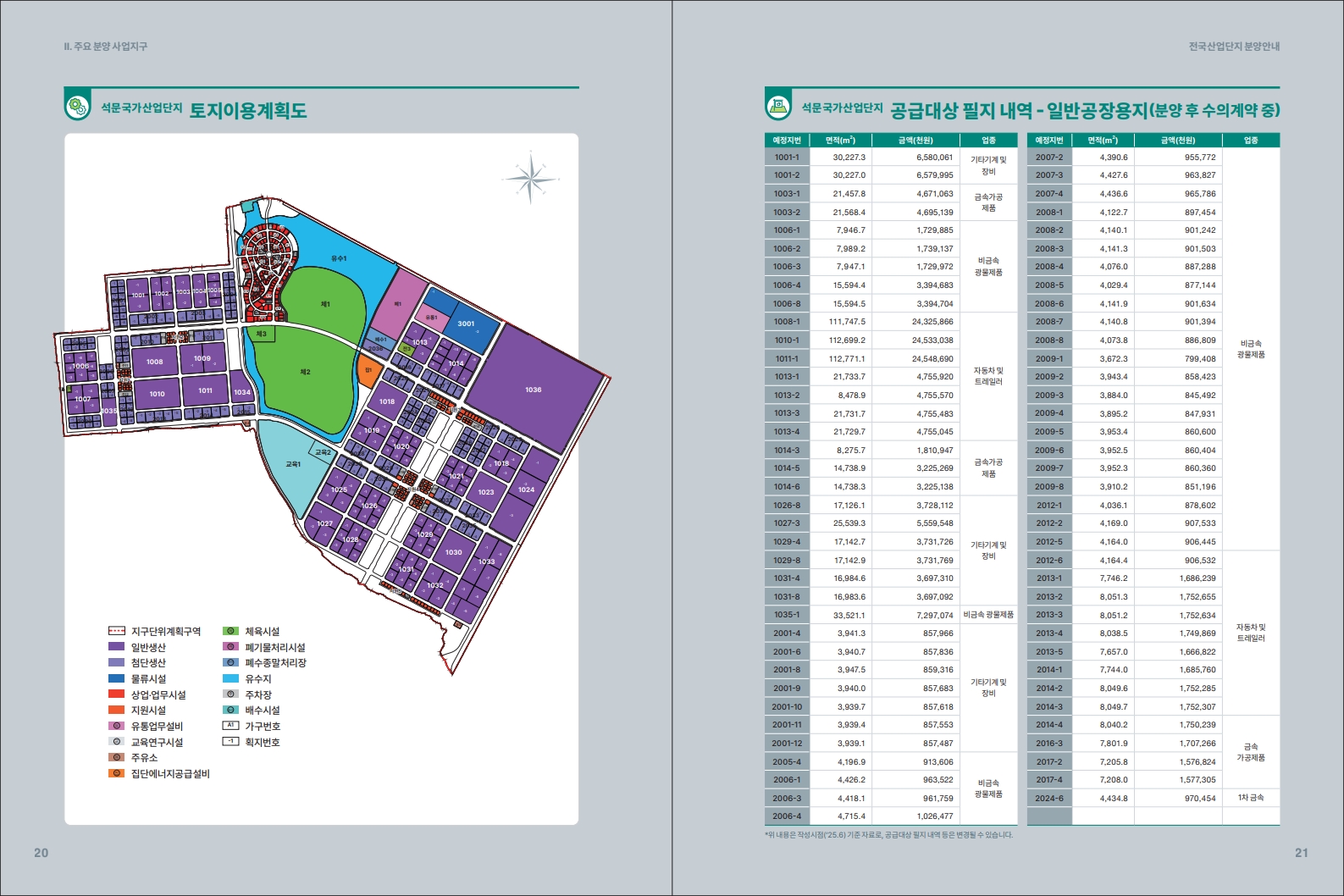
Task: Select the 배수시설 legend symbol
Action: pos(230,710)
